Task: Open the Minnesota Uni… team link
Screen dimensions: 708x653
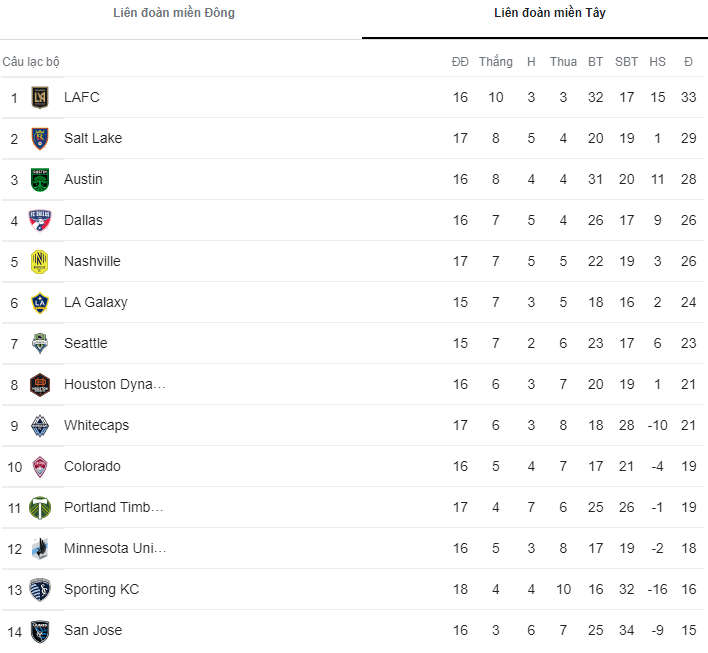Action: [115, 548]
